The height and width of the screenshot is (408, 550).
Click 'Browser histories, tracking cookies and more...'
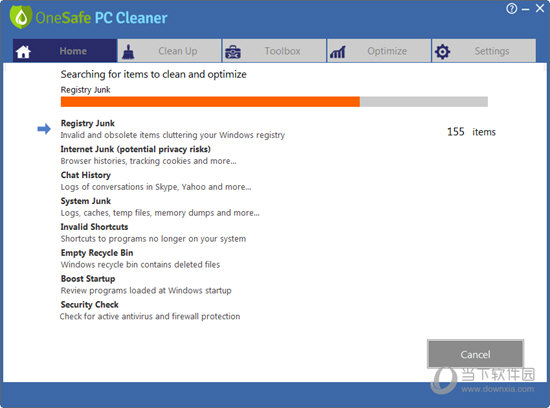[148, 161]
